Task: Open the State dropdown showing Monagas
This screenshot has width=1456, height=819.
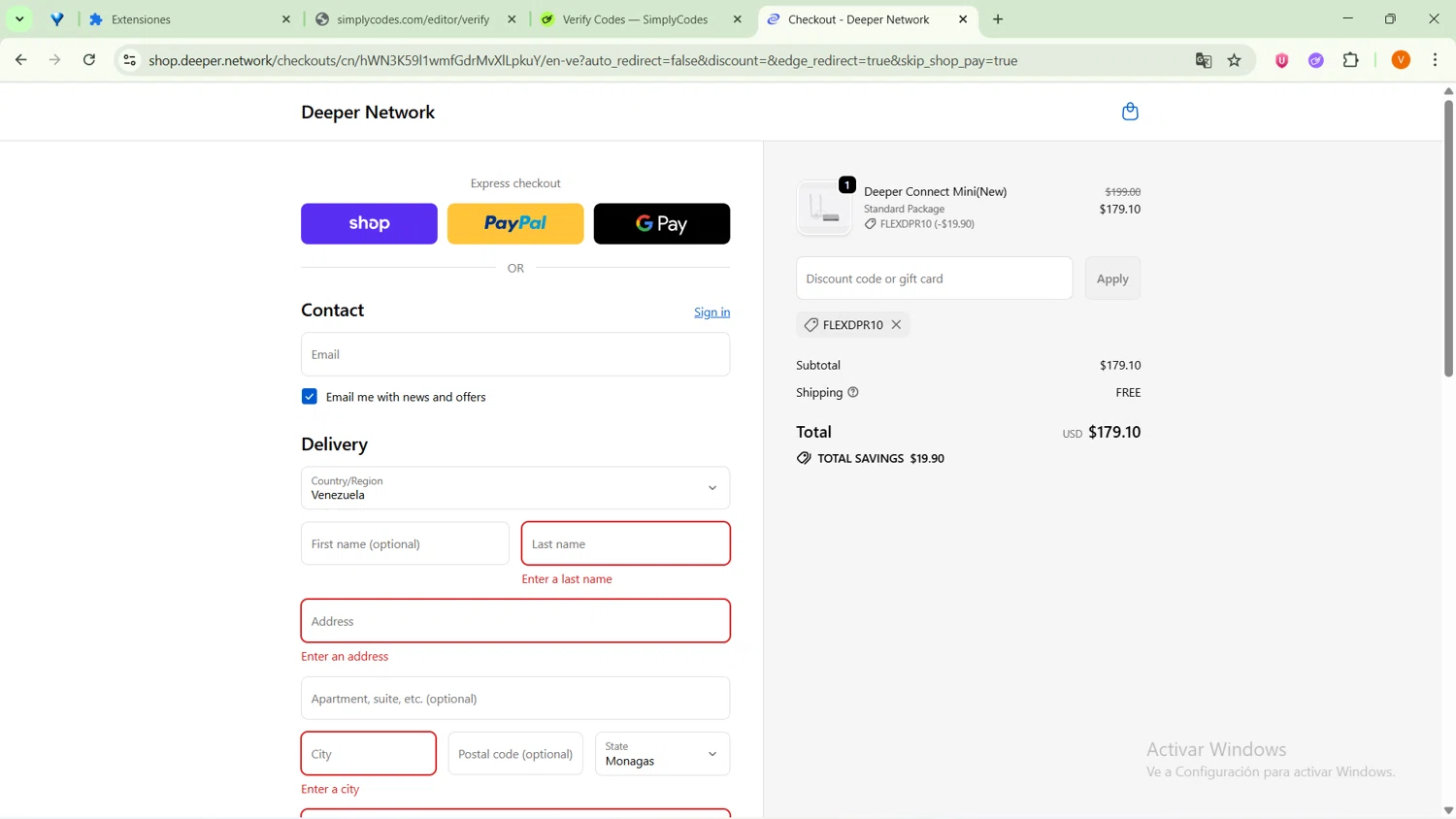Action: point(662,754)
